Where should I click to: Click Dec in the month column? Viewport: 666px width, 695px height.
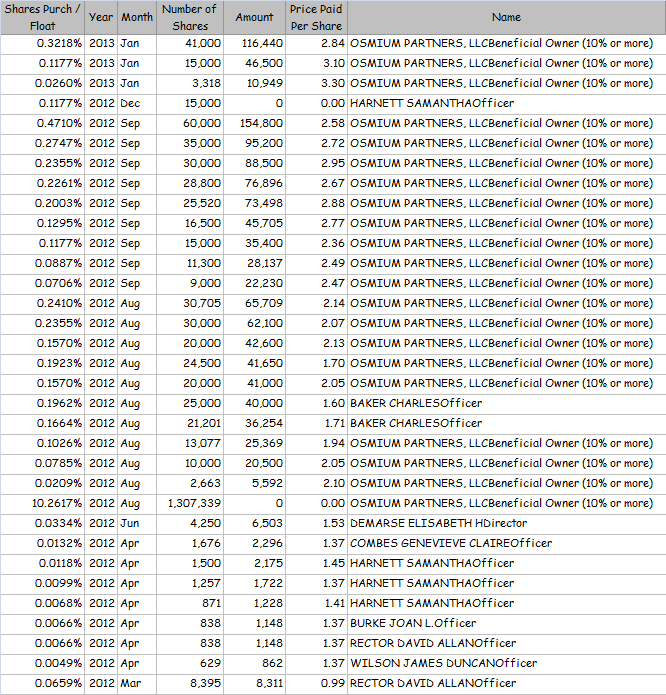point(137,103)
